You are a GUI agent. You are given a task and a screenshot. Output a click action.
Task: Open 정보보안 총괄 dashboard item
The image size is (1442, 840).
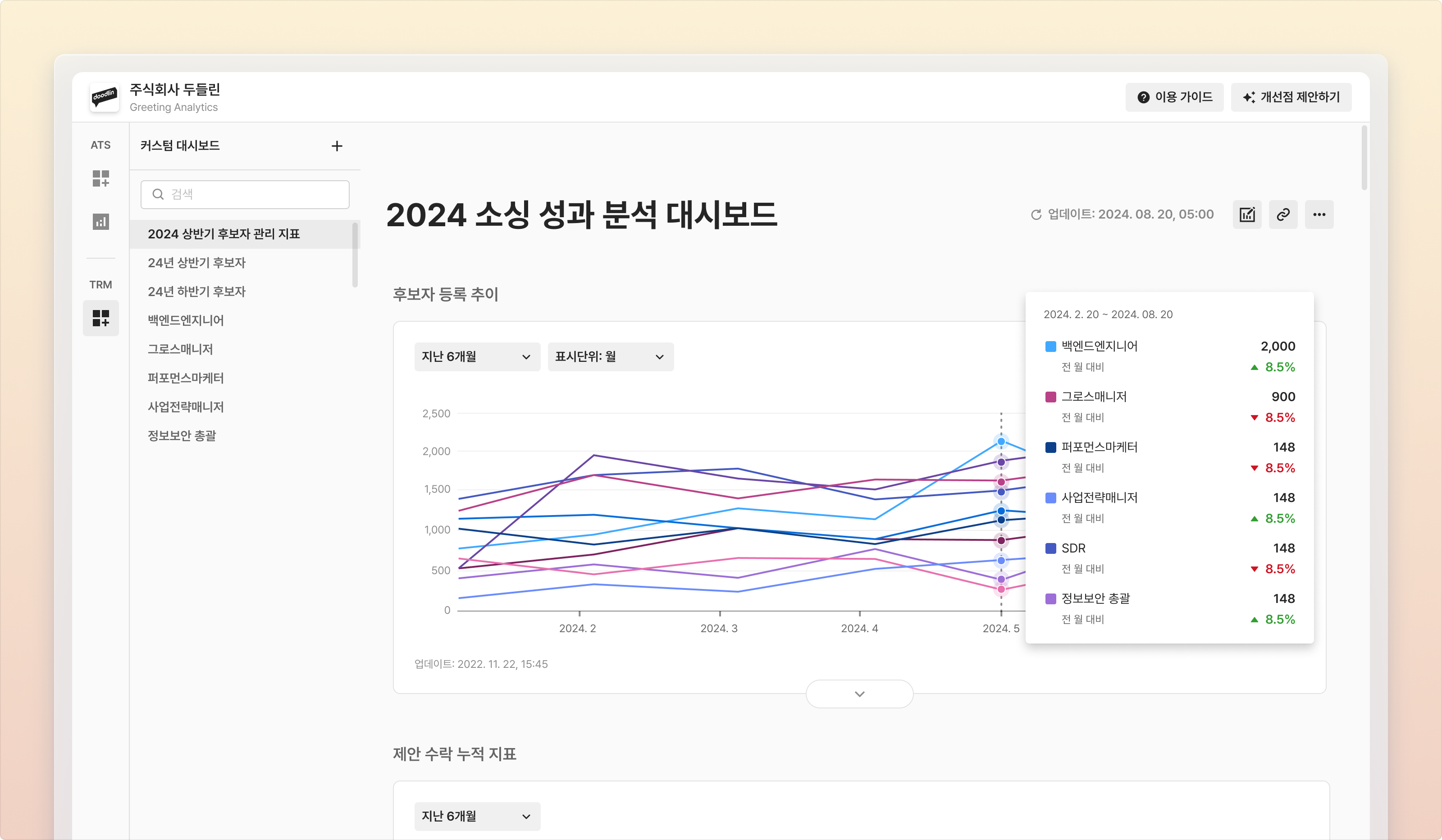point(182,435)
